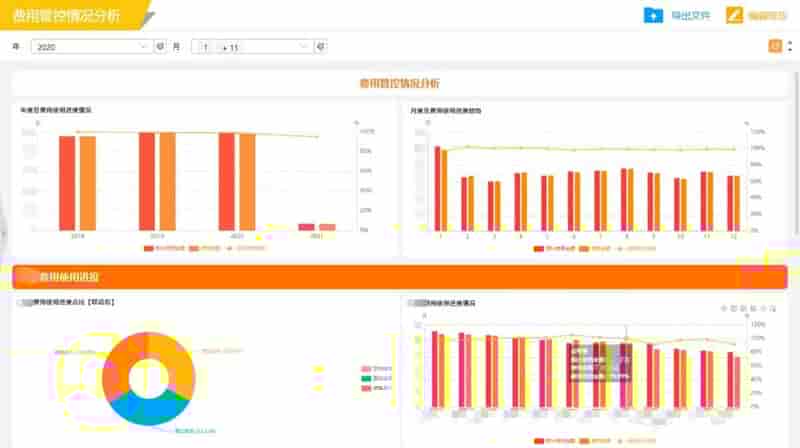Click month 12 bar in monthly chart

[734, 204]
